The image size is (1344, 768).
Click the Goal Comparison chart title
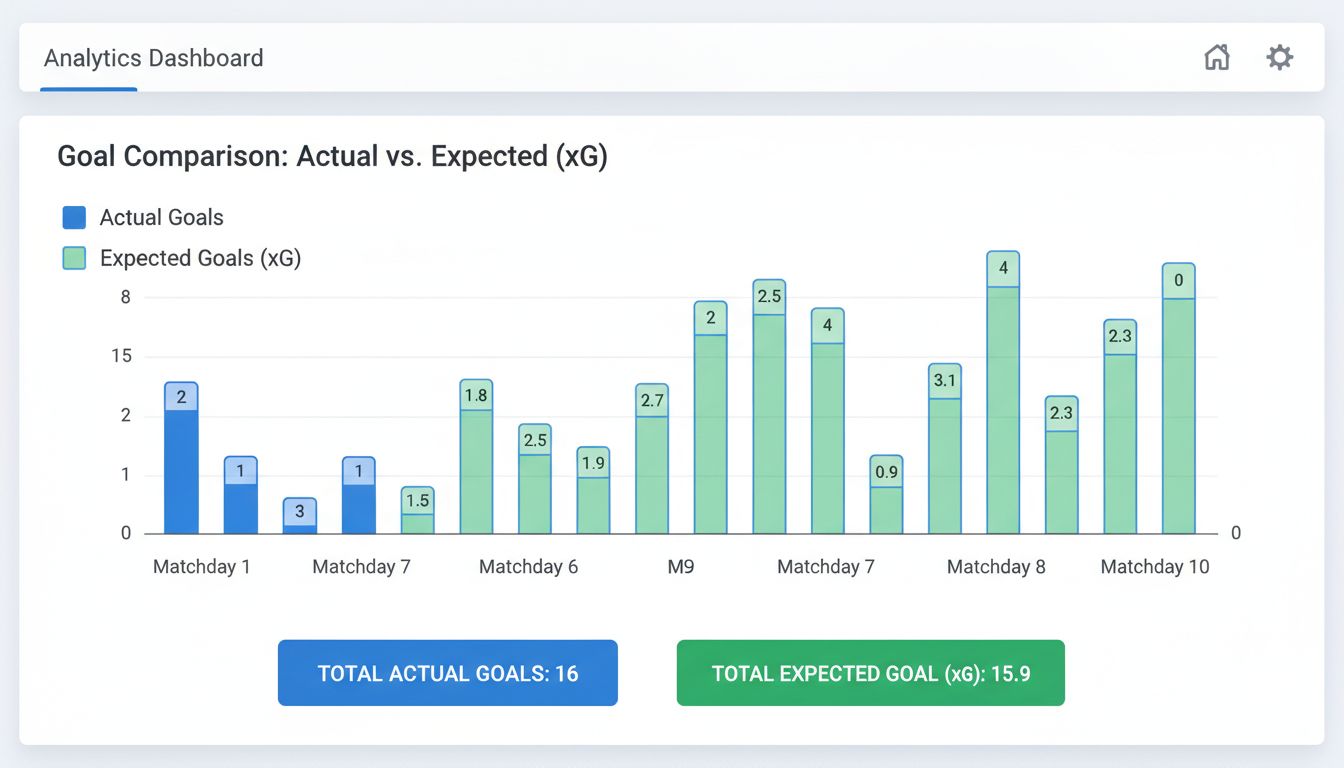[332, 157]
